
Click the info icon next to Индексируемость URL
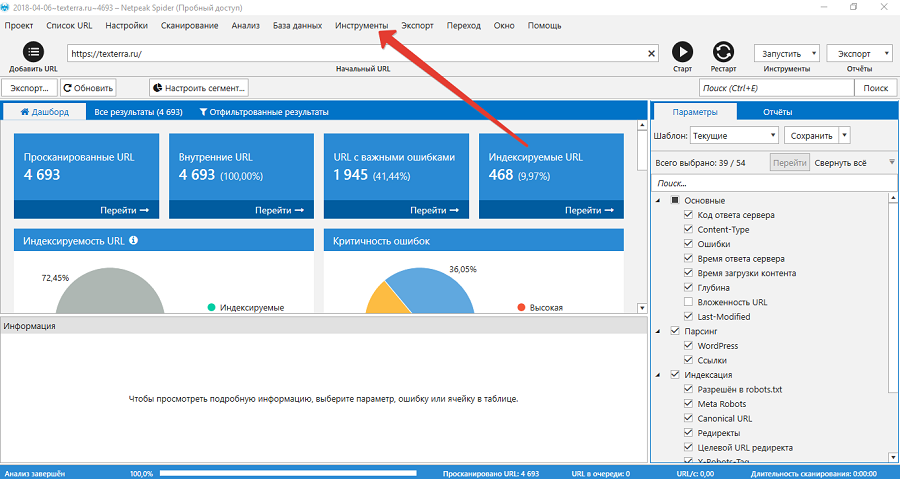[134, 240]
